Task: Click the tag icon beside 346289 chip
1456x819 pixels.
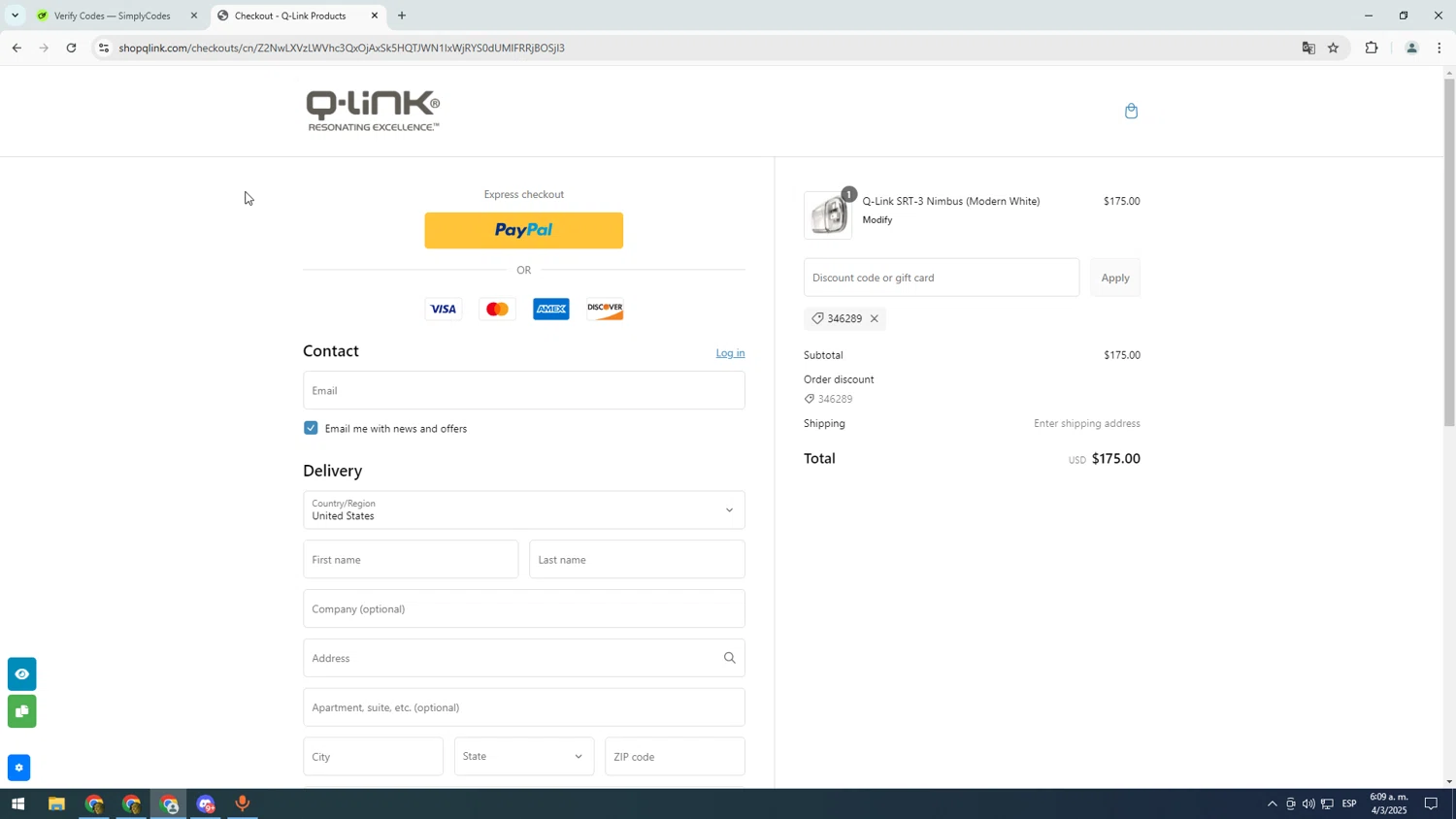Action: click(x=817, y=319)
